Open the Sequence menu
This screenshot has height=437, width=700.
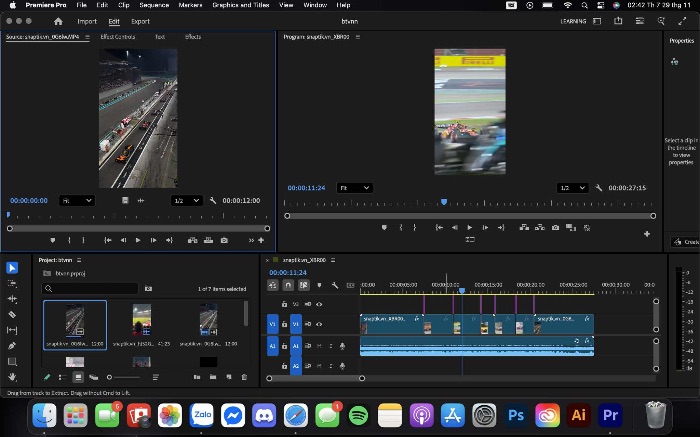(154, 5)
